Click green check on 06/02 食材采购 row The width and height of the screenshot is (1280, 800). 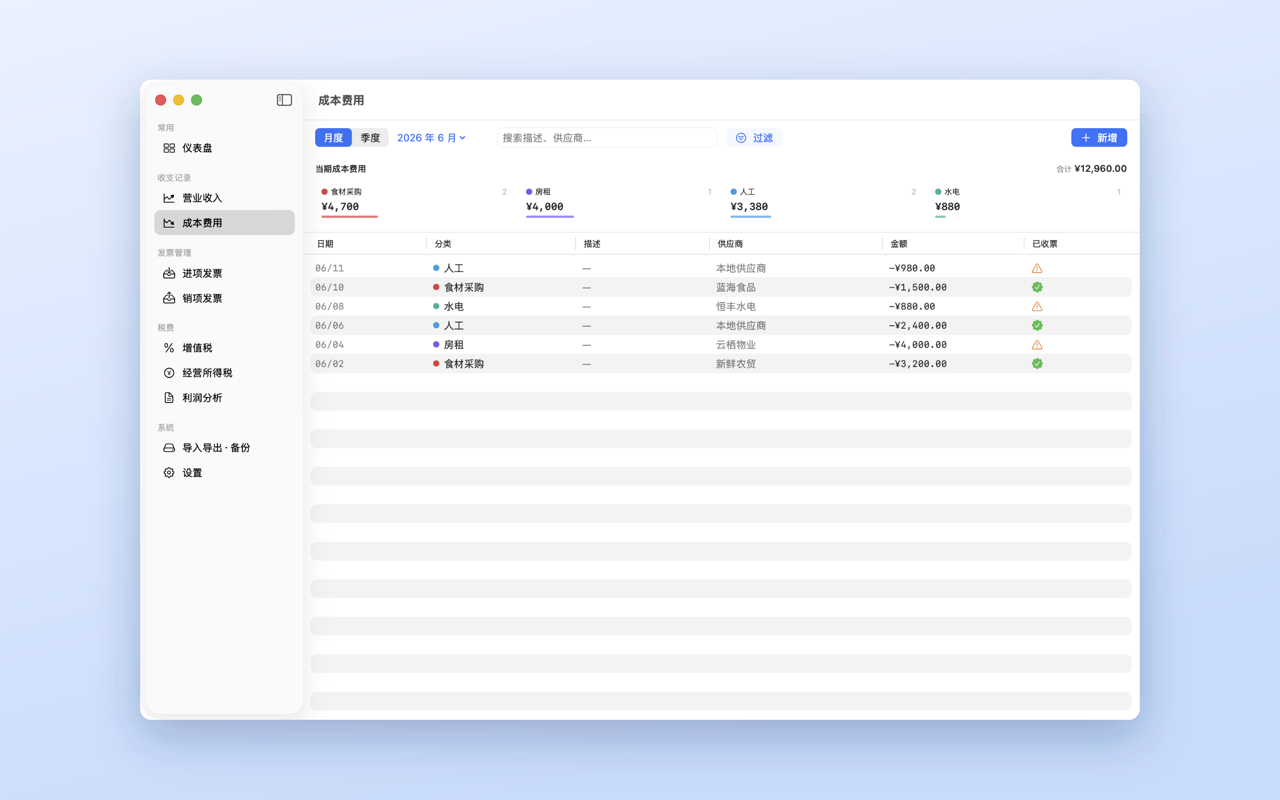[1037, 364]
